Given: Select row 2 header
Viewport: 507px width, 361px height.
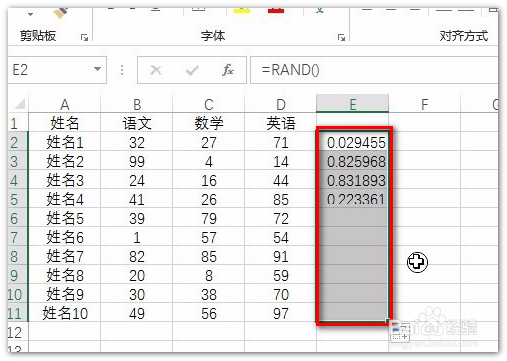Looking at the screenshot, I should coord(18,142).
